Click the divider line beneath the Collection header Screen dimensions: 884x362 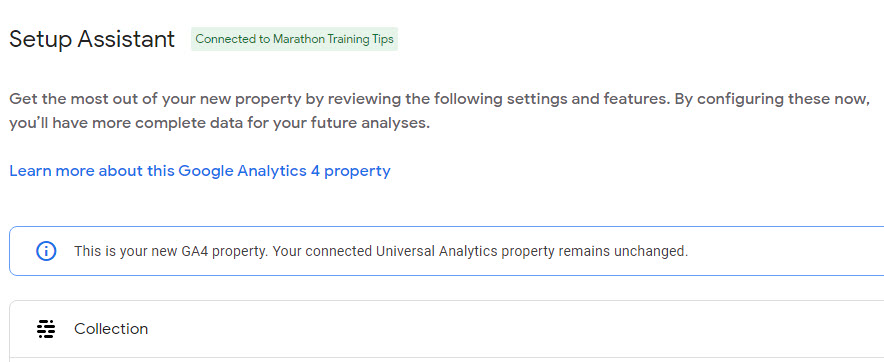(x=447, y=357)
